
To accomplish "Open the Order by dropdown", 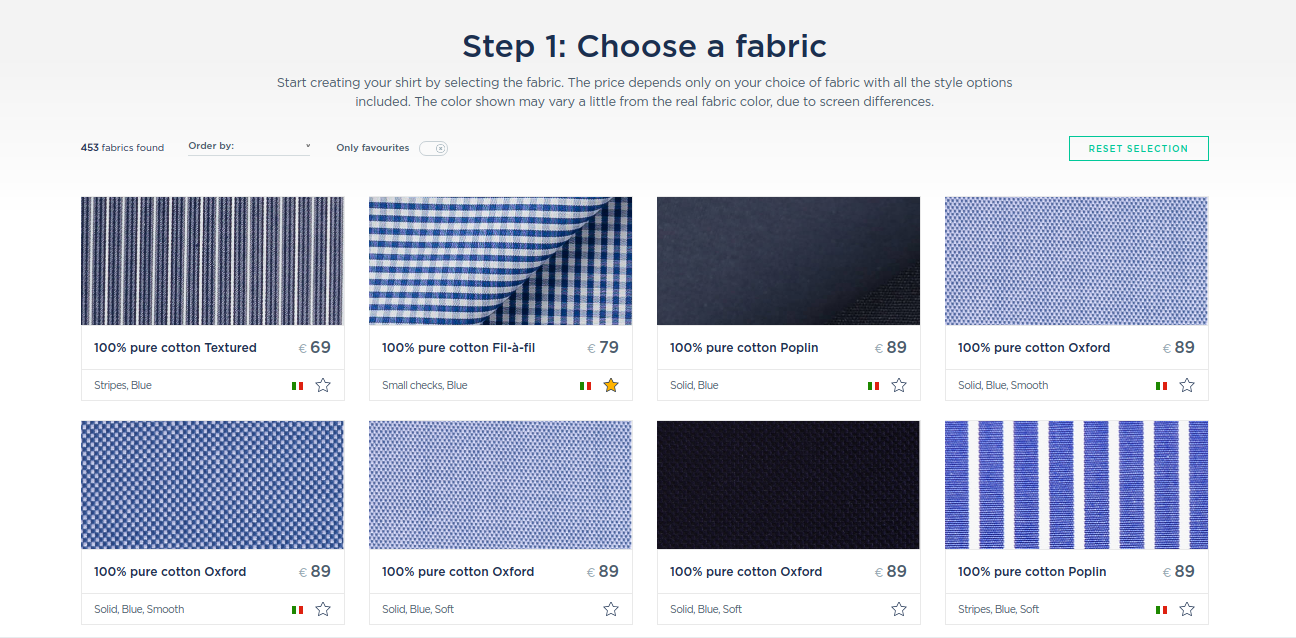I will [249, 146].
